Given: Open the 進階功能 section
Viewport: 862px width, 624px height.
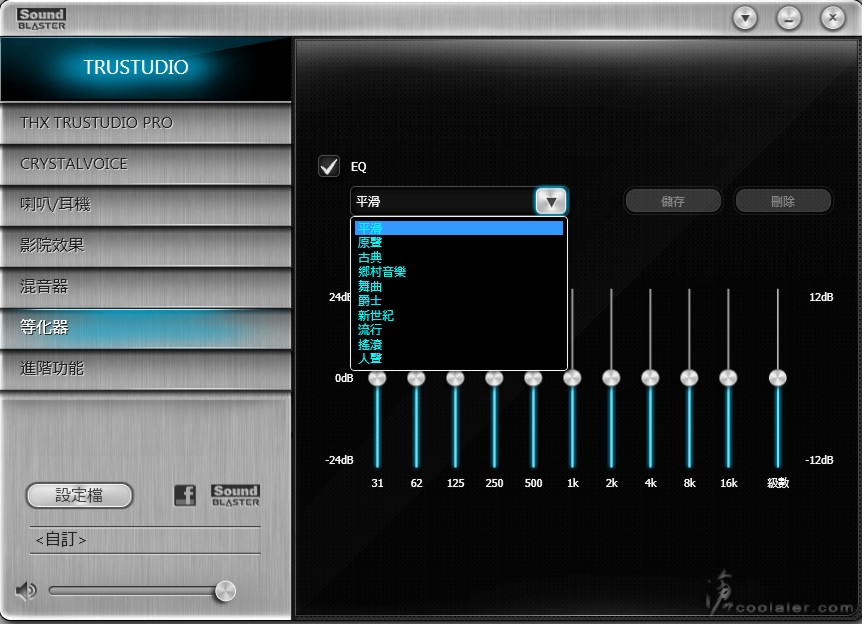Looking at the screenshot, I should [x=146, y=368].
